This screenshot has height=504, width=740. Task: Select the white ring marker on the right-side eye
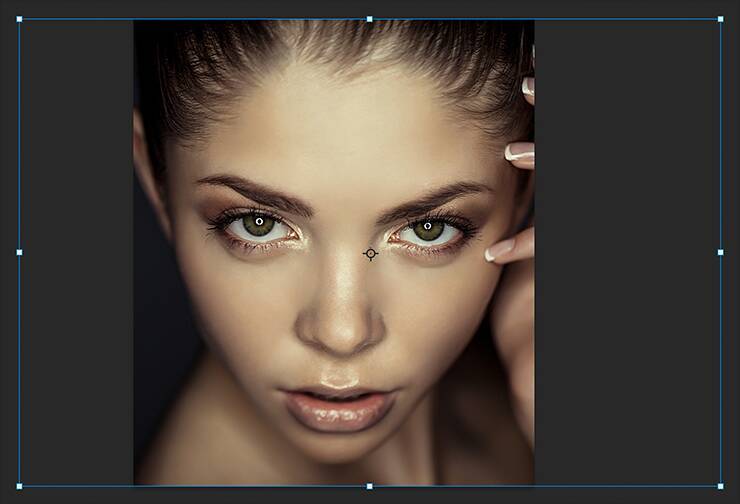(428, 226)
